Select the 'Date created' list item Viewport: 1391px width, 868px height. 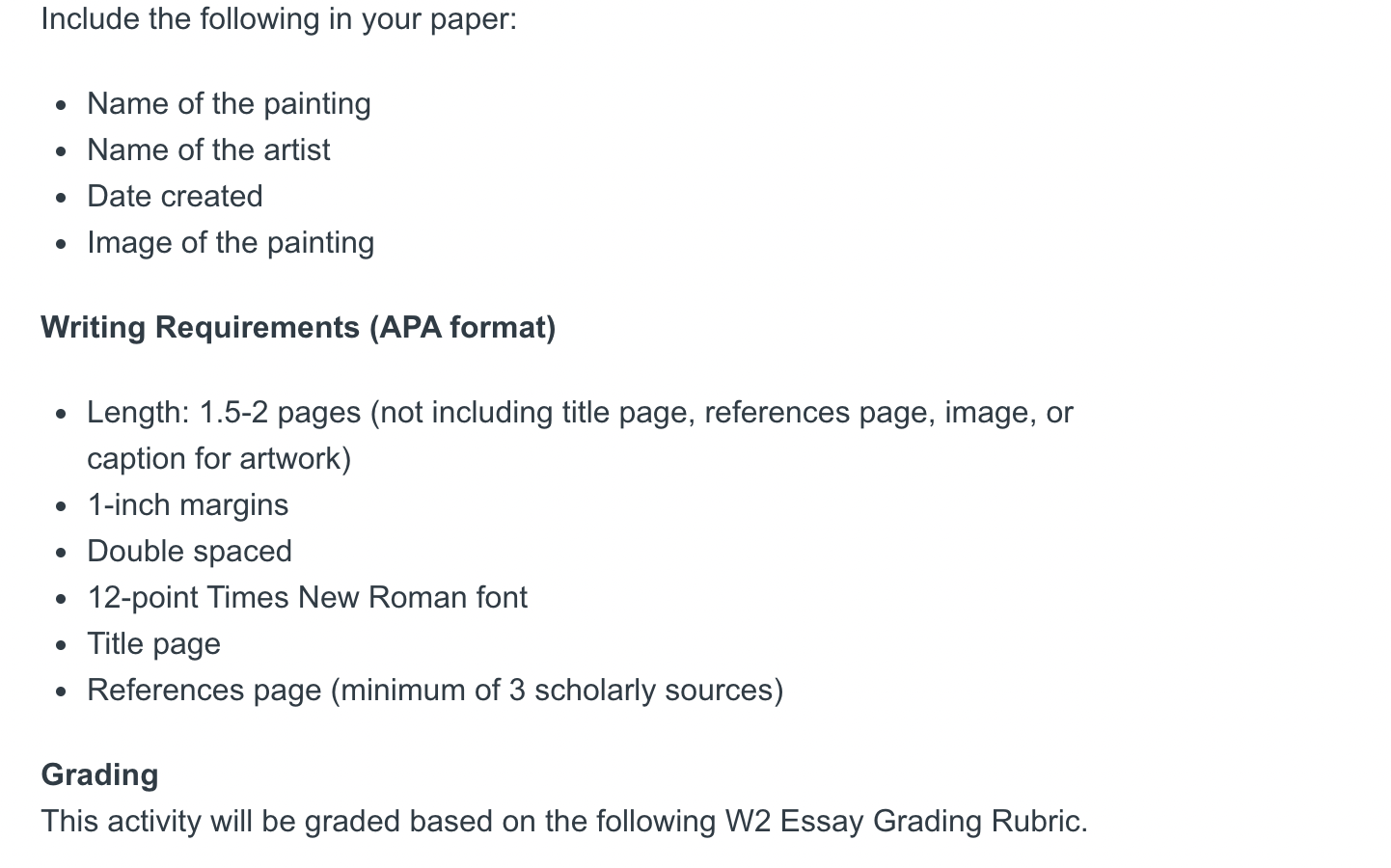click(175, 197)
